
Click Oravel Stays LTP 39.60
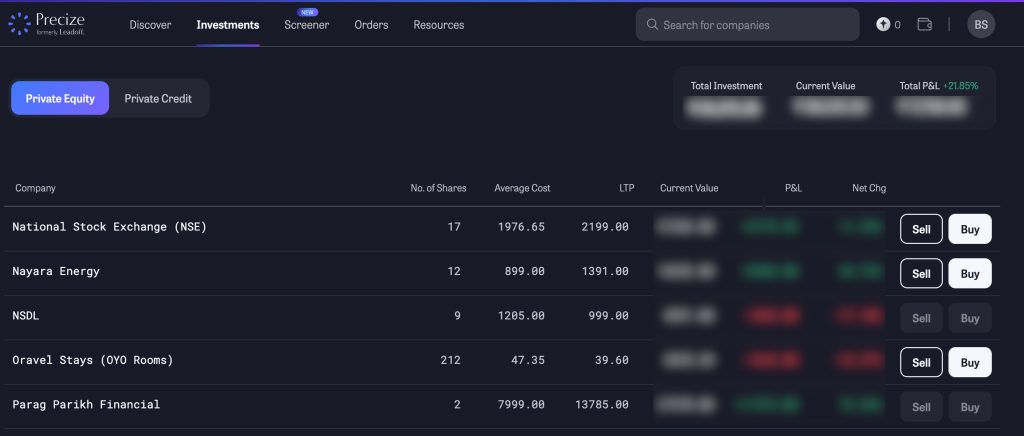click(x=613, y=360)
